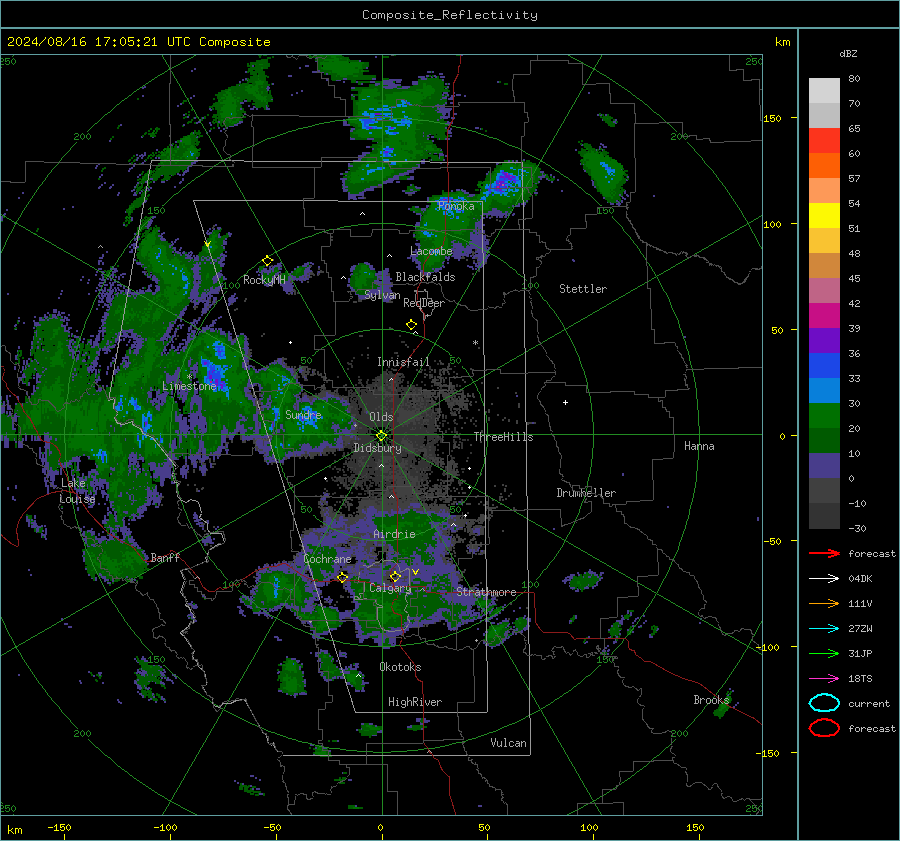The height and width of the screenshot is (841, 900).
Task: Select the red forecast ellipse icon
Action: 824,728
